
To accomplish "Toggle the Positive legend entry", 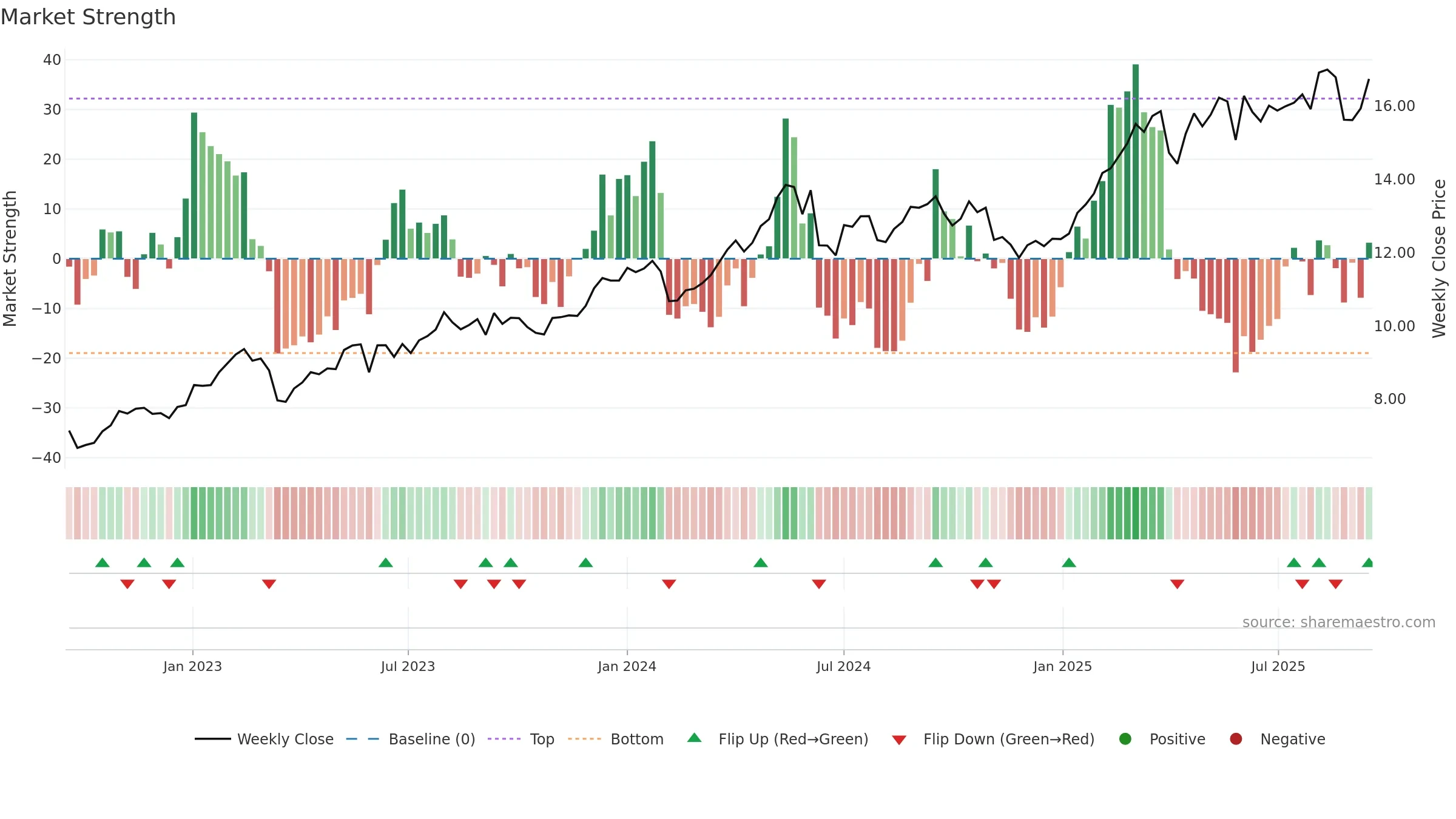I will click(1162, 739).
